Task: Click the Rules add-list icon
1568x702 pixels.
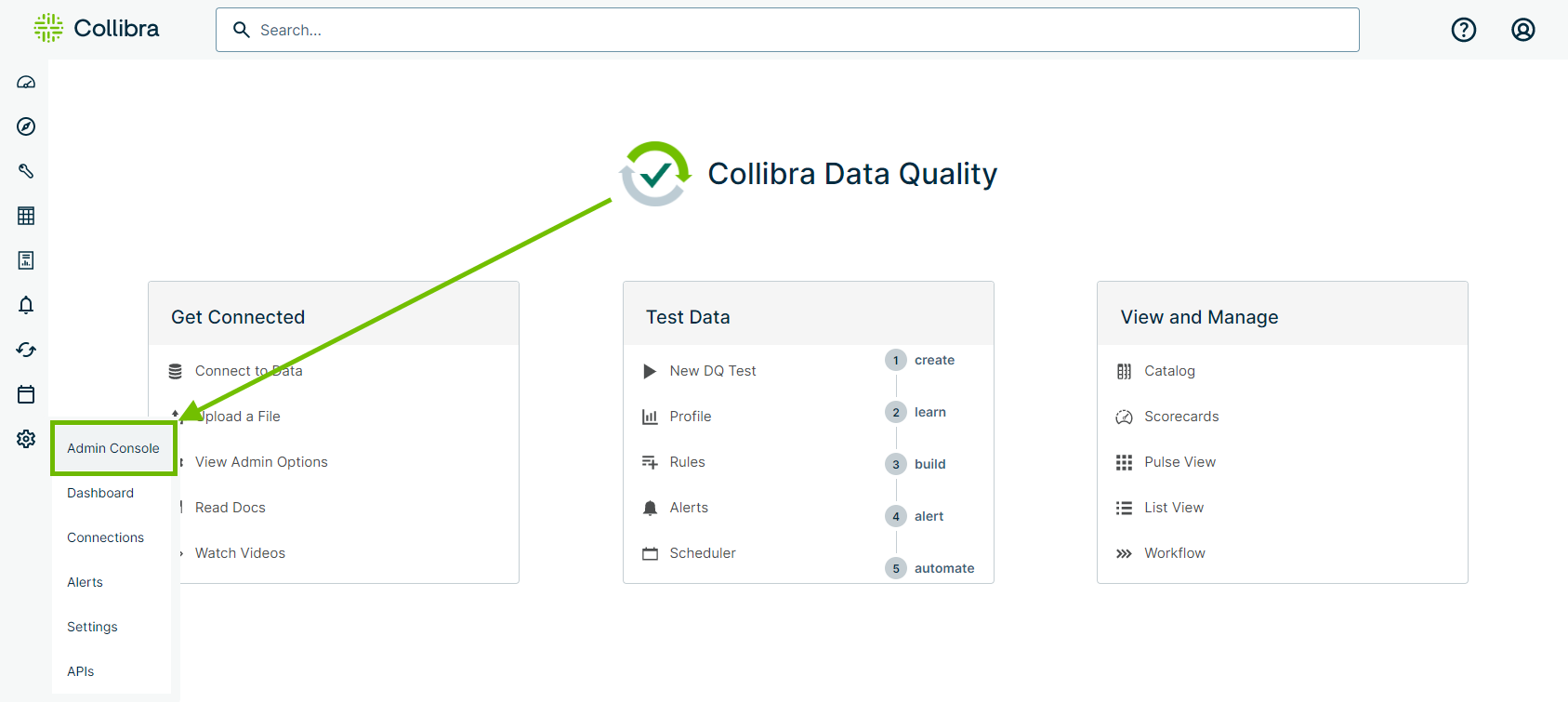Action: pos(650,462)
